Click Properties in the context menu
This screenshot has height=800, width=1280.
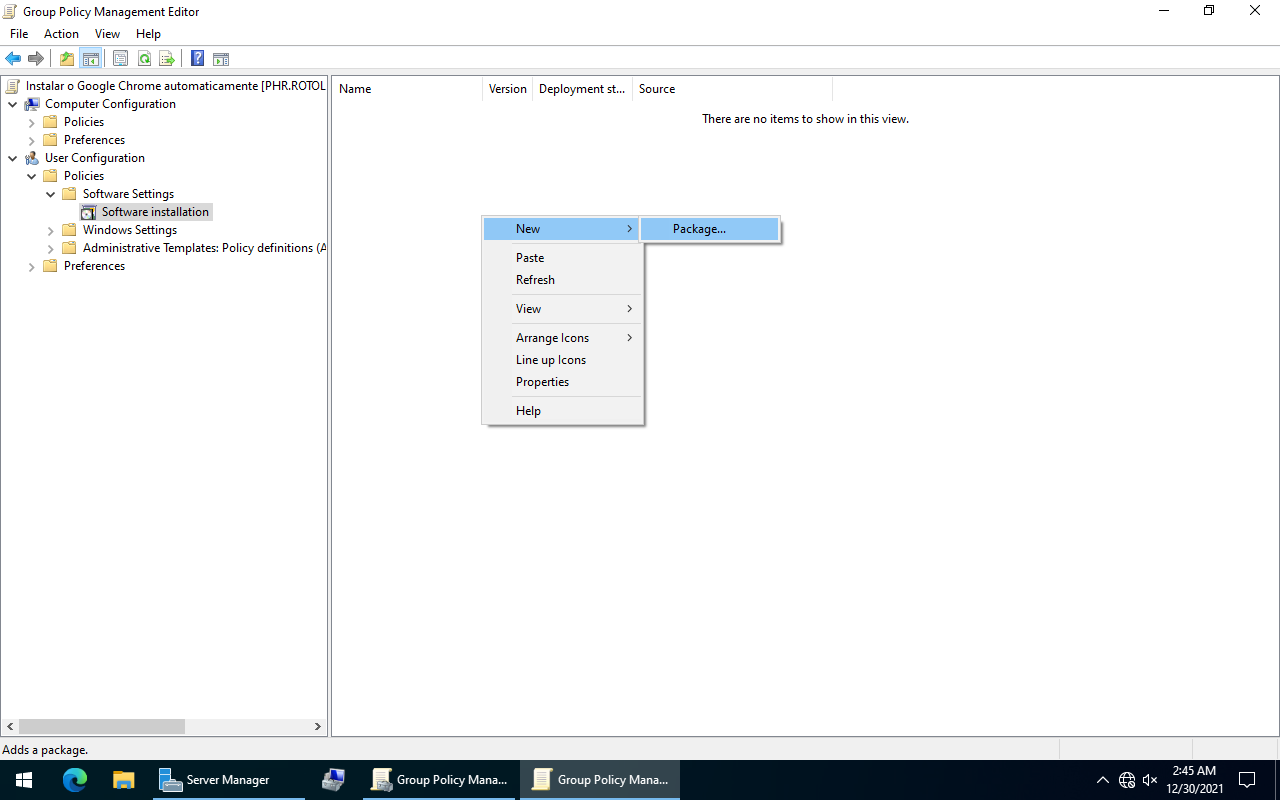(542, 382)
